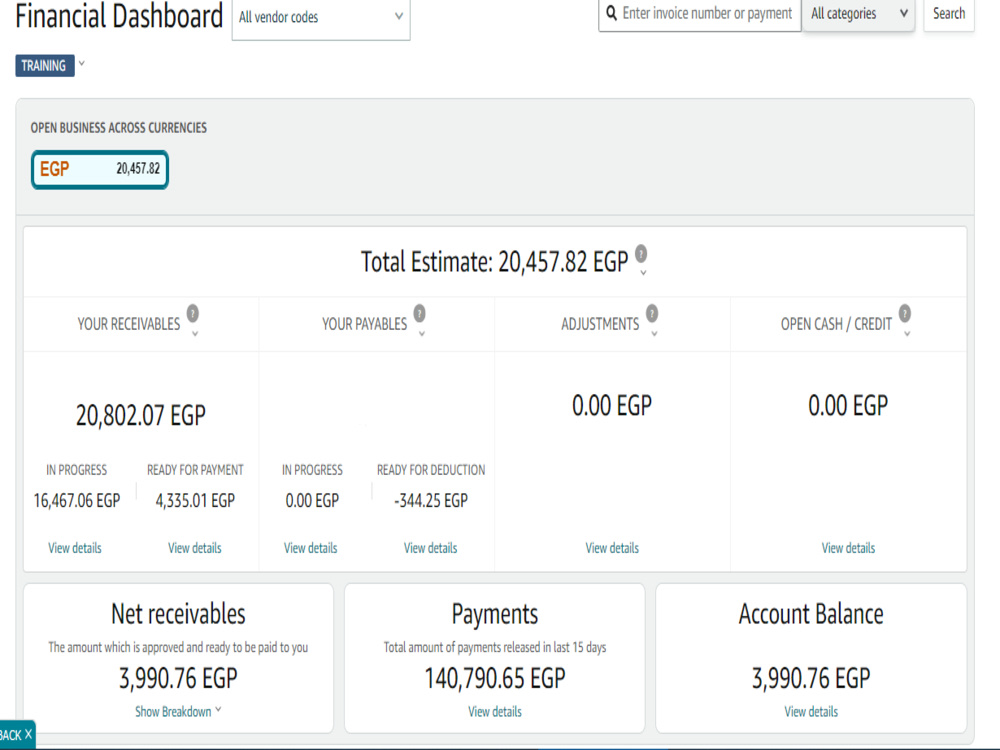Click the 20,802.07 EGP receivables amount
The image size is (1000, 750).
tap(141, 415)
